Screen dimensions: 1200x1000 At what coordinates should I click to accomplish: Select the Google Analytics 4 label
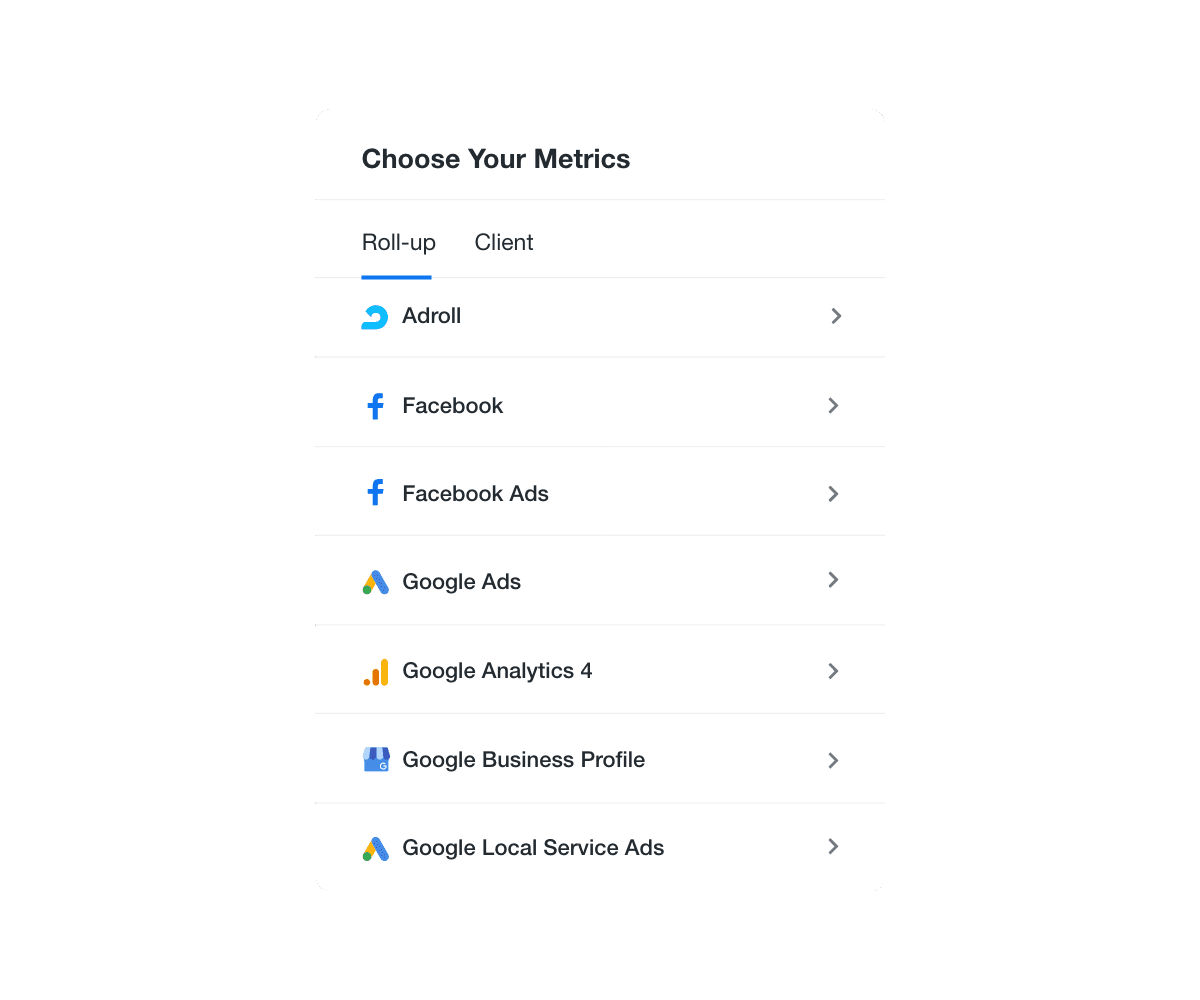click(x=497, y=671)
